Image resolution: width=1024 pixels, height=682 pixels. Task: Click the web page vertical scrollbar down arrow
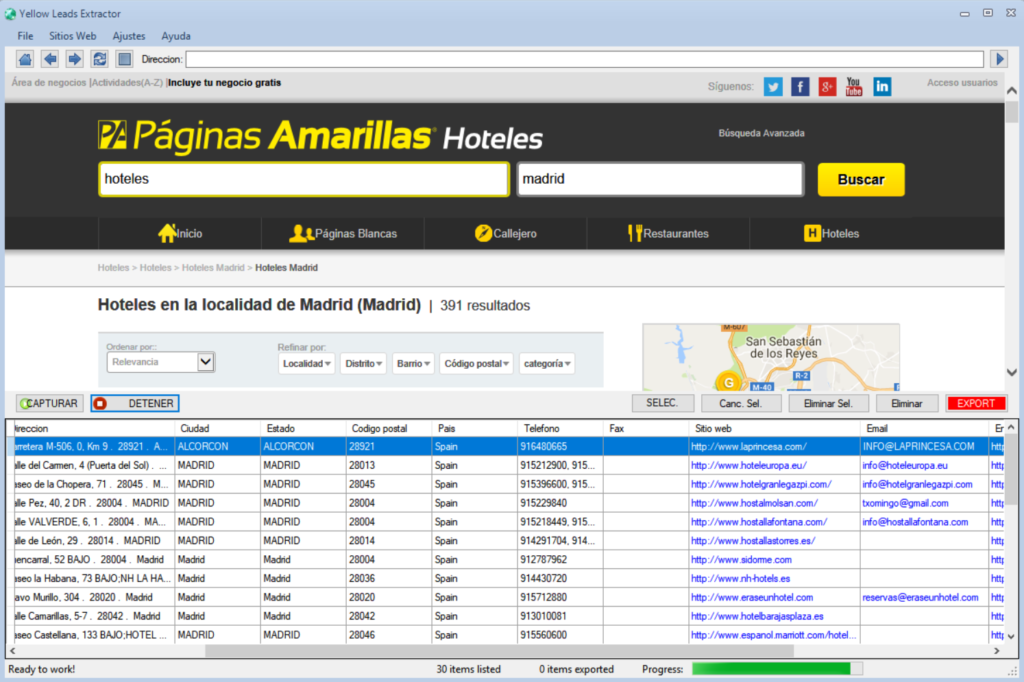1012,372
